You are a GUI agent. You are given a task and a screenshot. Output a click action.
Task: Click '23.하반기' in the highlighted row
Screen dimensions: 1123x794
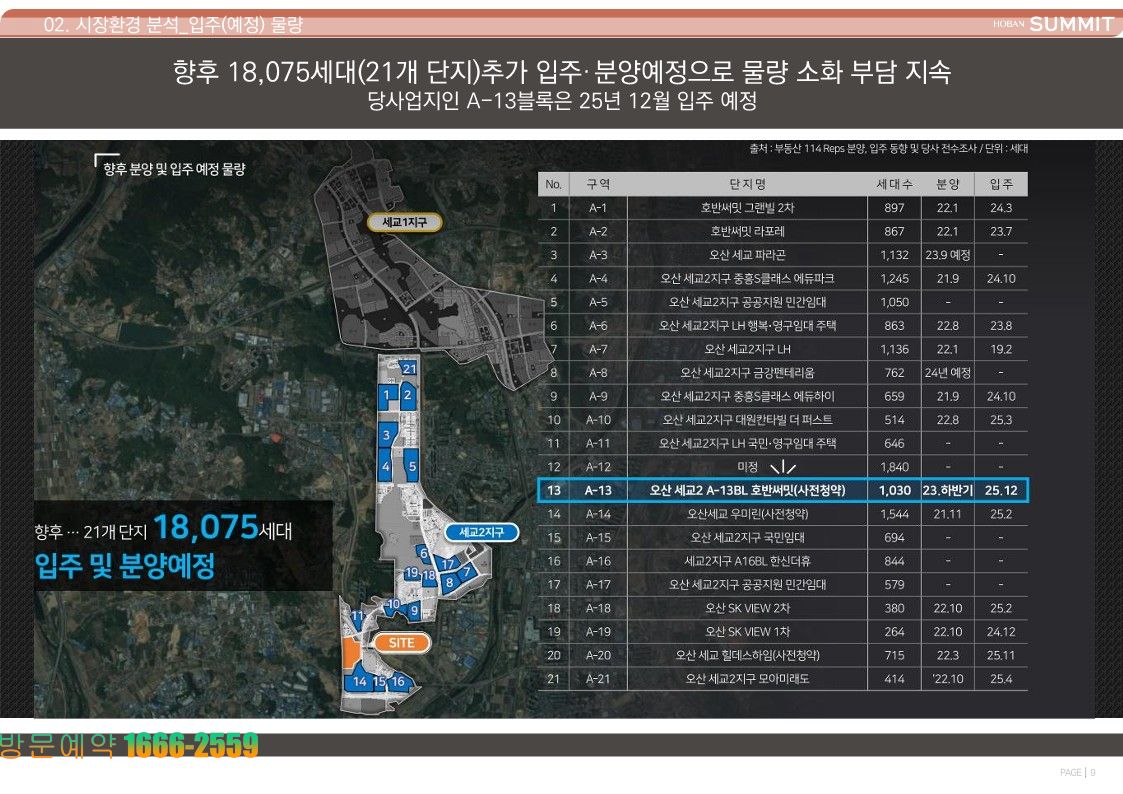tap(948, 490)
